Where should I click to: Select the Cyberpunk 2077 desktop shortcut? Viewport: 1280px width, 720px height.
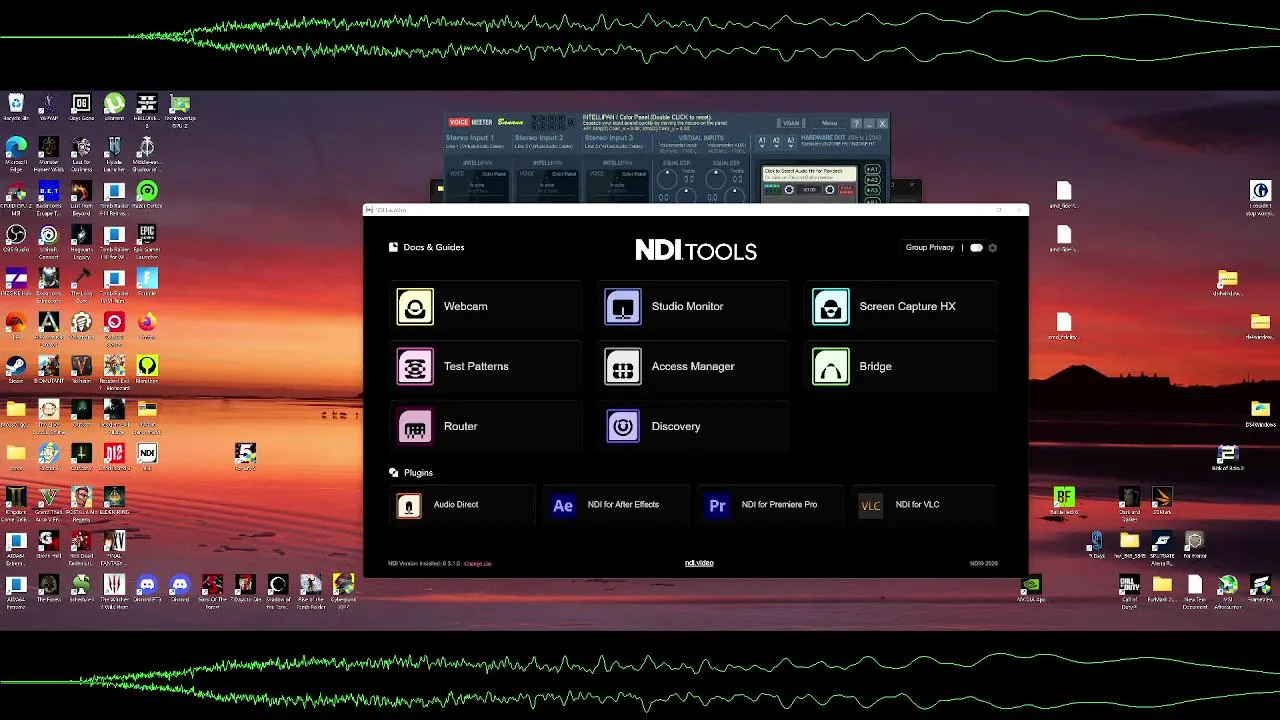tap(343, 592)
